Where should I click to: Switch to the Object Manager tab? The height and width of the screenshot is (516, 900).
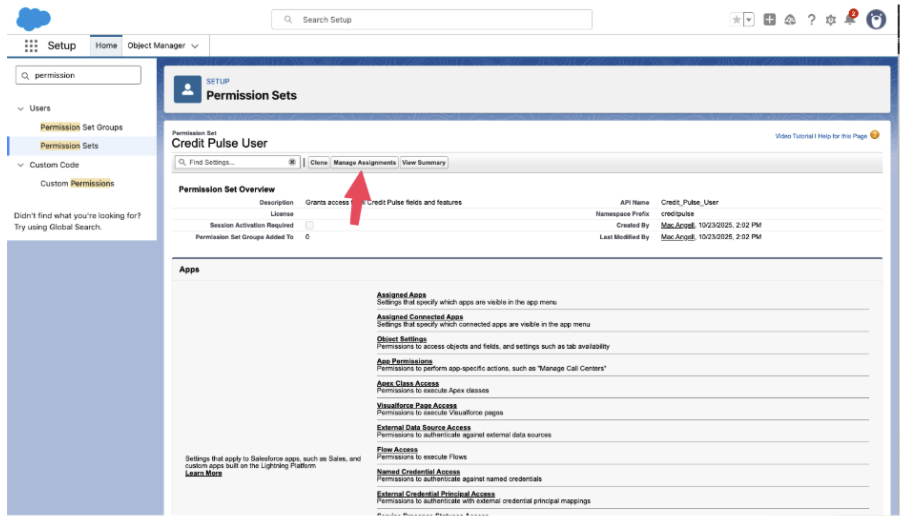(x=156, y=45)
